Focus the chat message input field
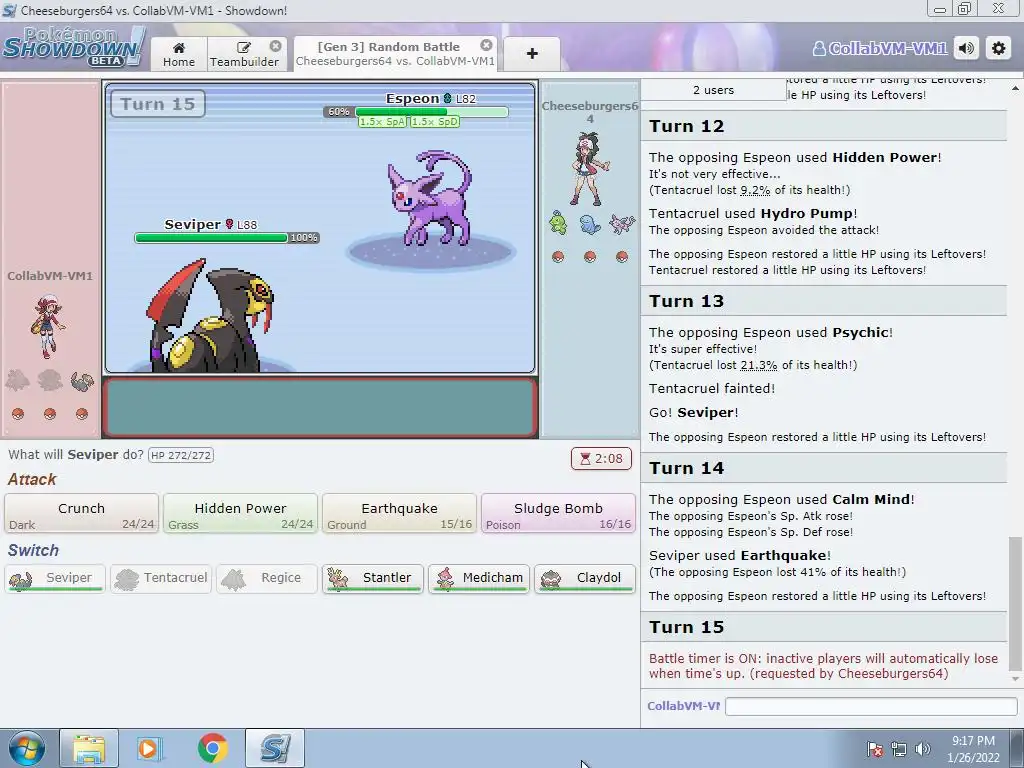Image resolution: width=1024 pixels, height=768 pixels. coord(871,706)
